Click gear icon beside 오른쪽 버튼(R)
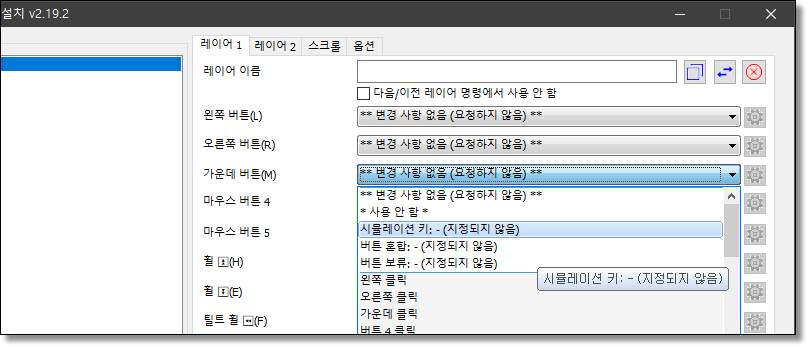Image resolution: width=808 pixels, height=362 pixels. (755, 146)
